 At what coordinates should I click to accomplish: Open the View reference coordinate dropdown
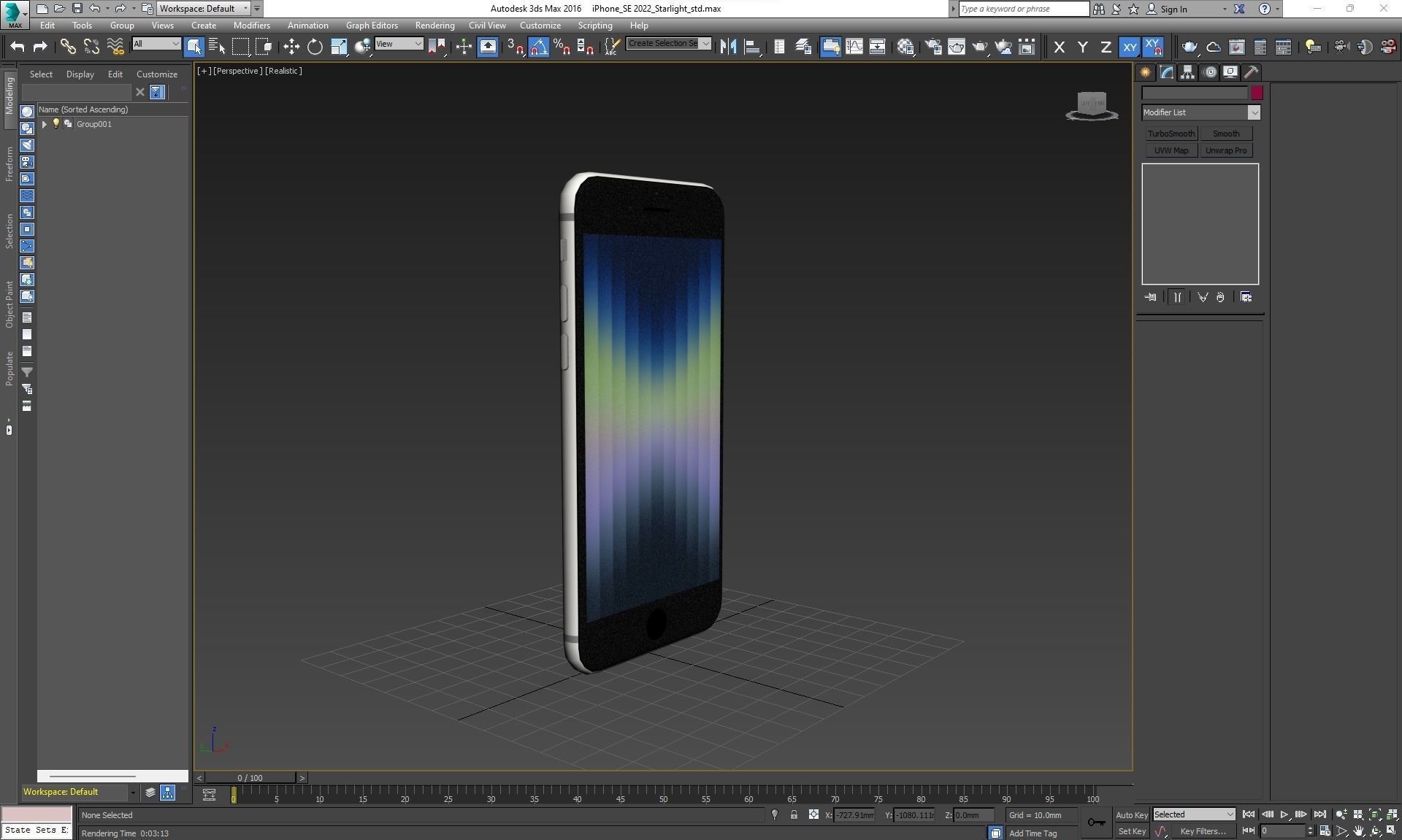pos(399,44)
